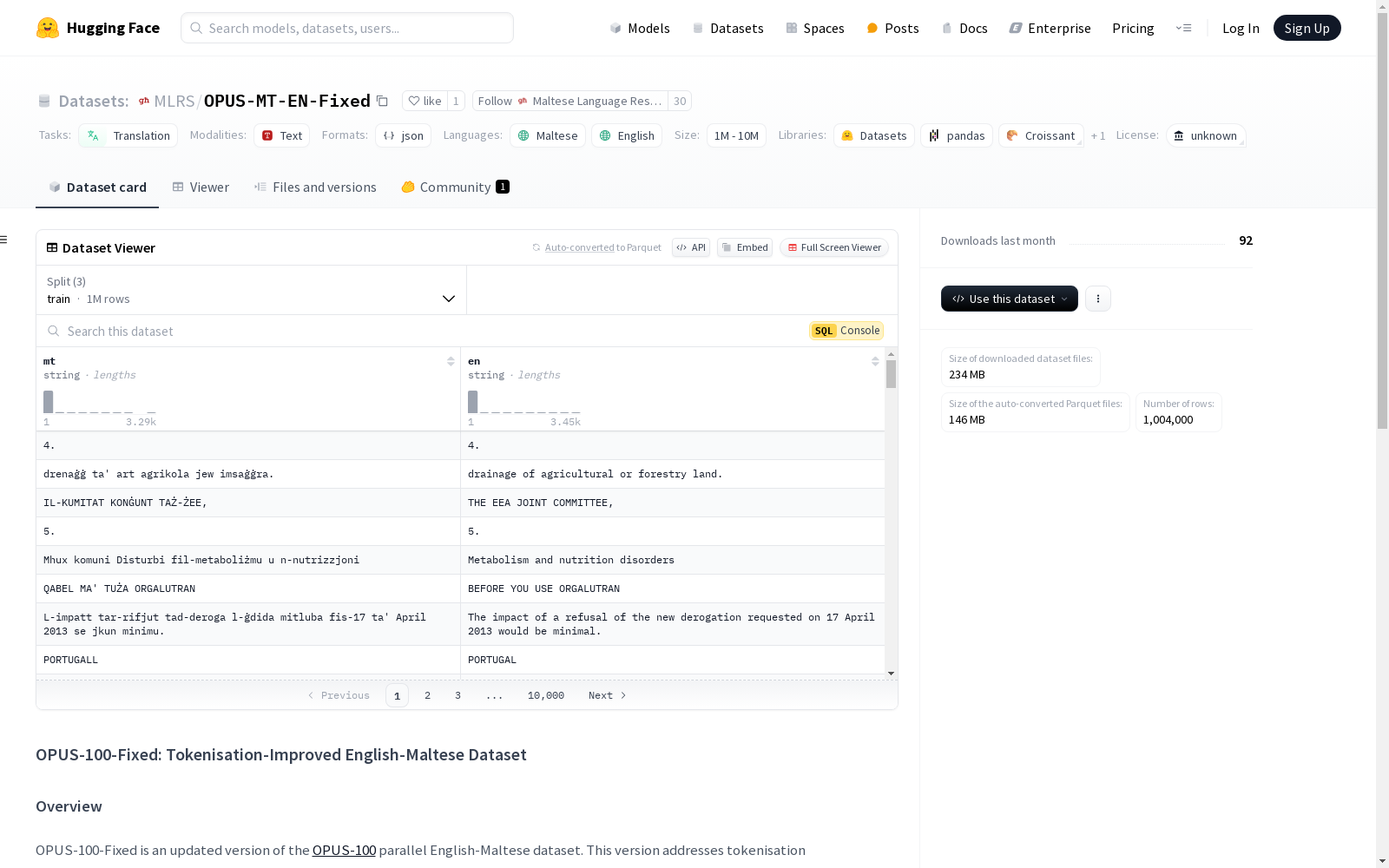
Task: Click the English language tag
Action: coord(627,135)
